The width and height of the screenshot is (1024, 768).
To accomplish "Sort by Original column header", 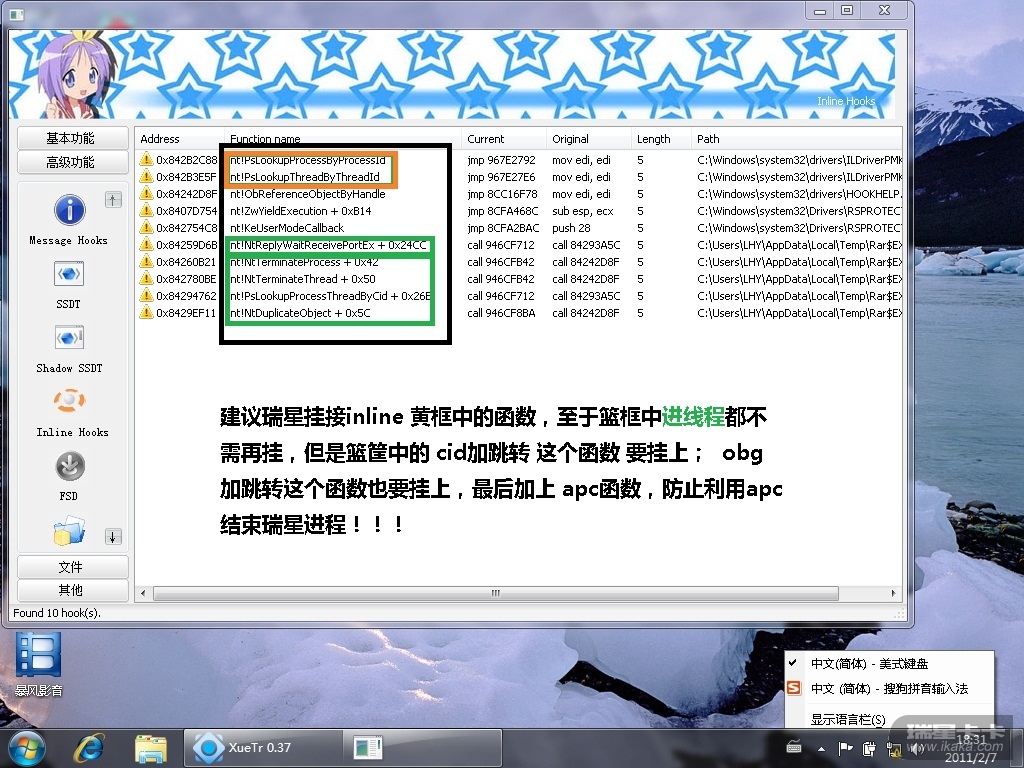I will coord(589,138).
